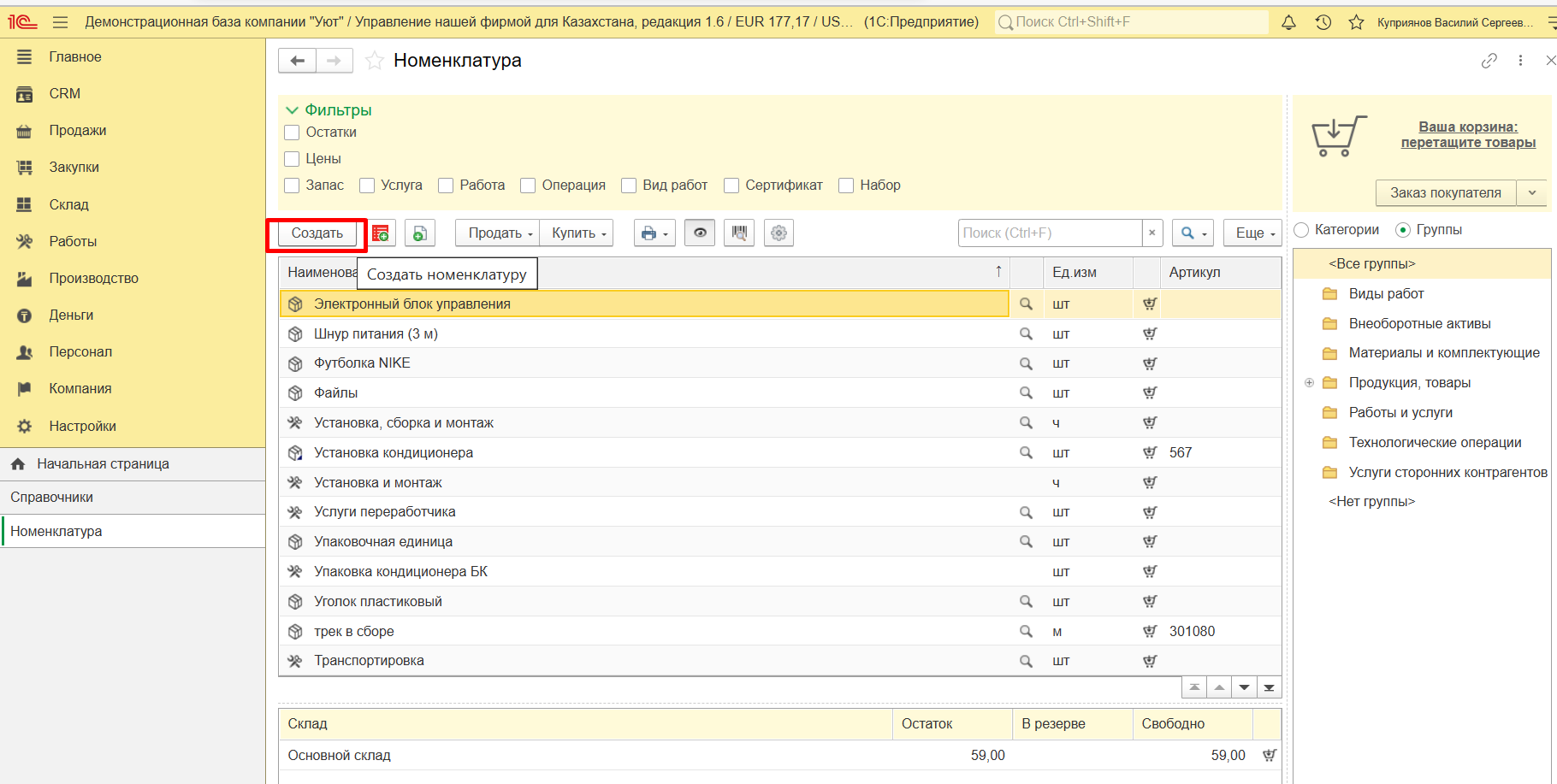Screen dimensions: 1557x784
Task: Switch to the Начальная страница tab
Action: pyautogui.click(x=103, y=464)
